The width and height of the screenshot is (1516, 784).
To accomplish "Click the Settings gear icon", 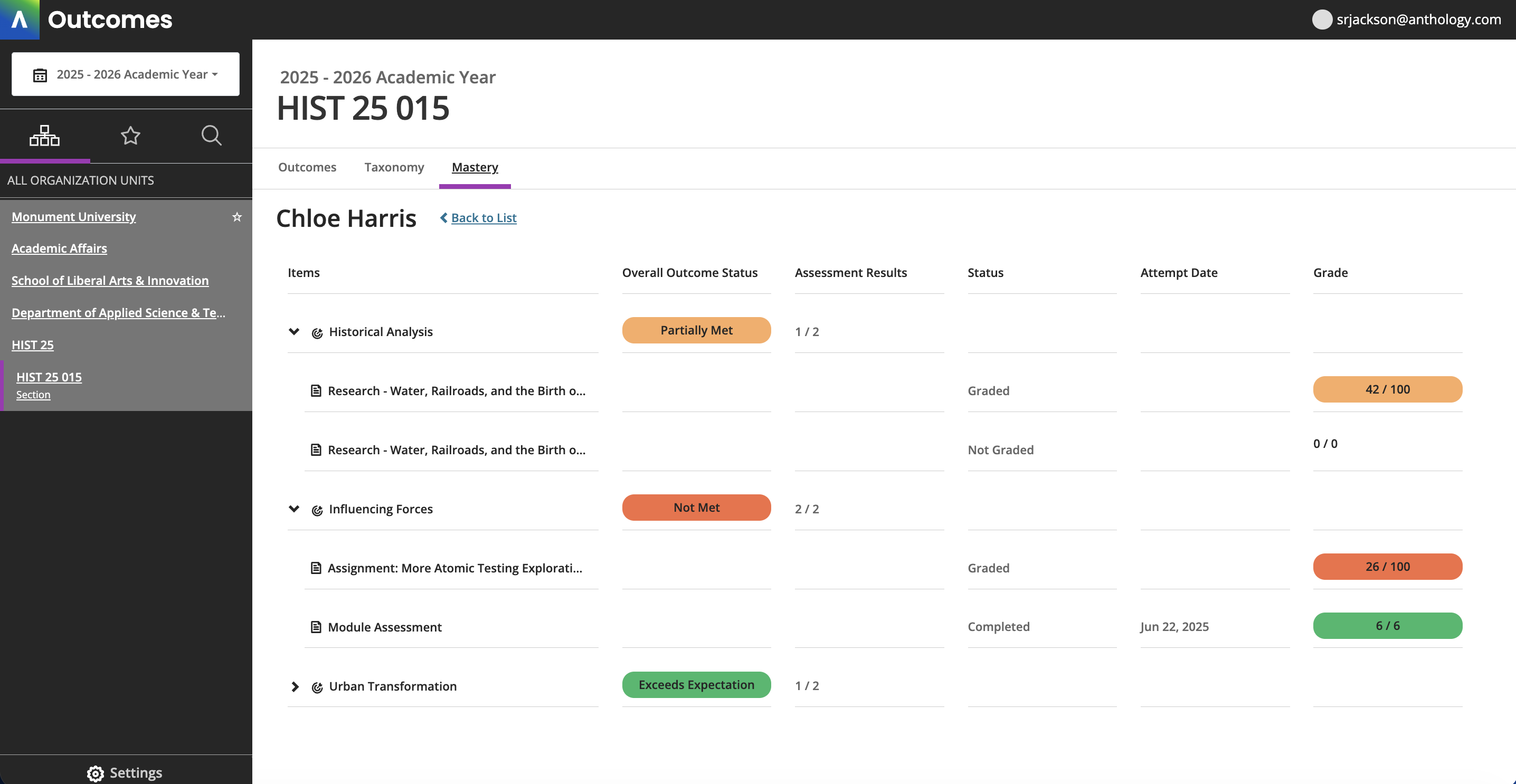I will tap(95, 773).
